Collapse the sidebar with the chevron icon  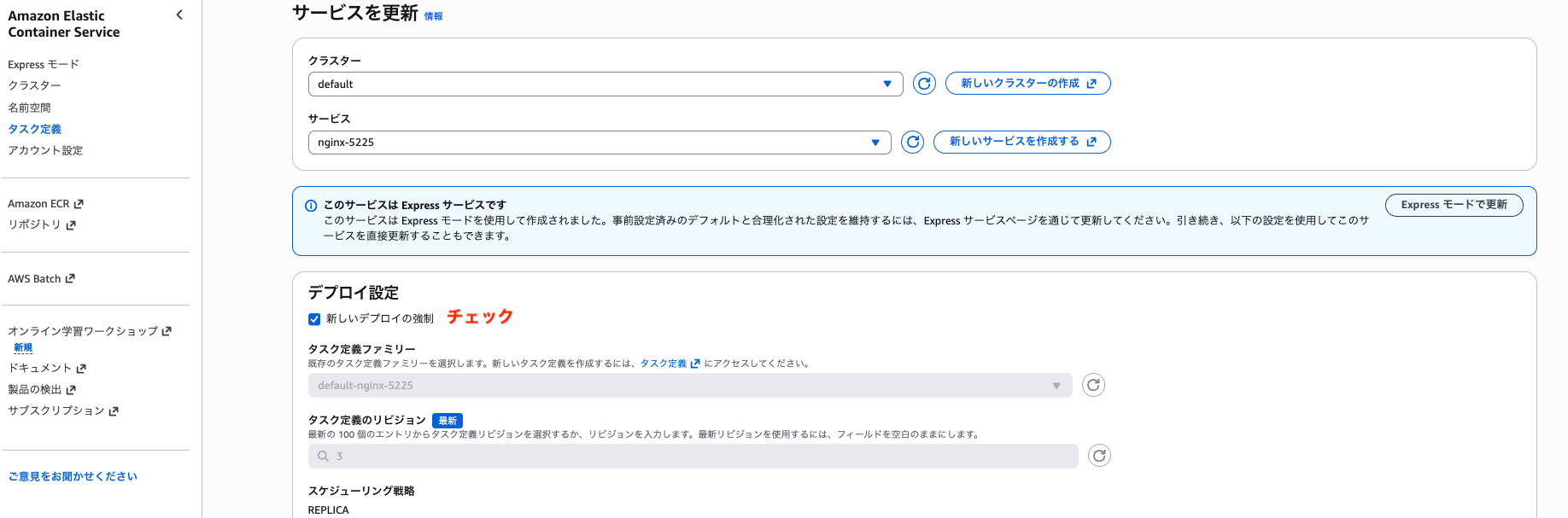pos(179,15)
